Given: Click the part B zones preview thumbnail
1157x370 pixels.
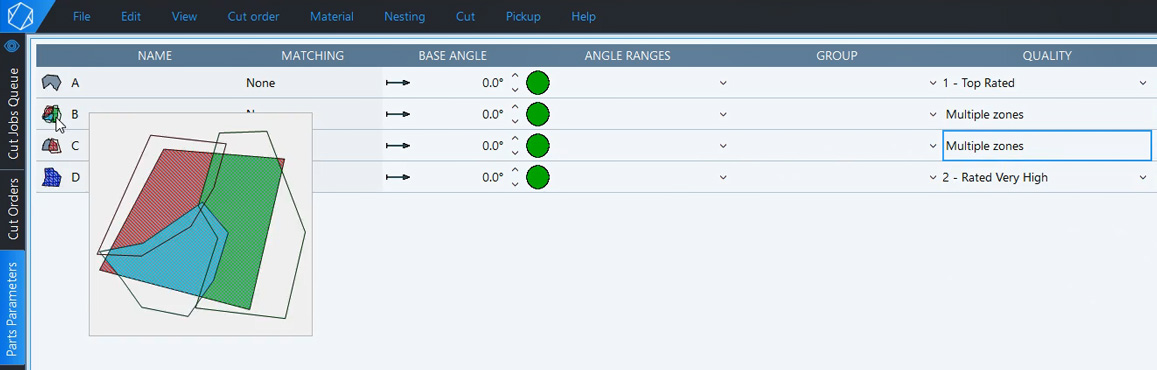Looking at the screenshot, I should click(201, 225).
